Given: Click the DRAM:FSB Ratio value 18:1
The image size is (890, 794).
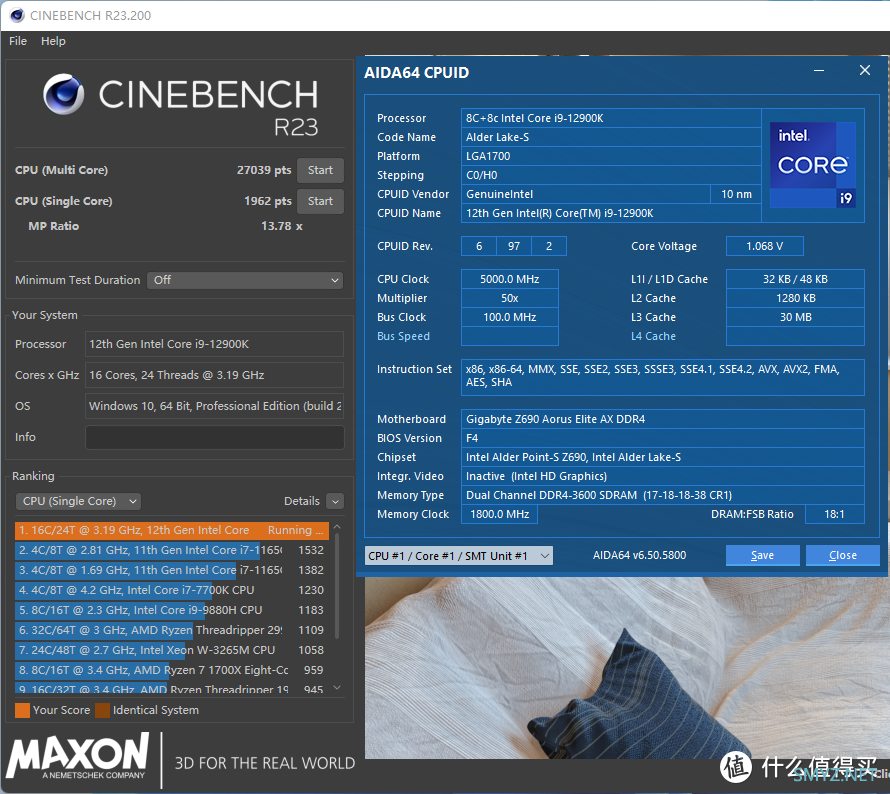Looking at the screenshot, I should [834, 514].
